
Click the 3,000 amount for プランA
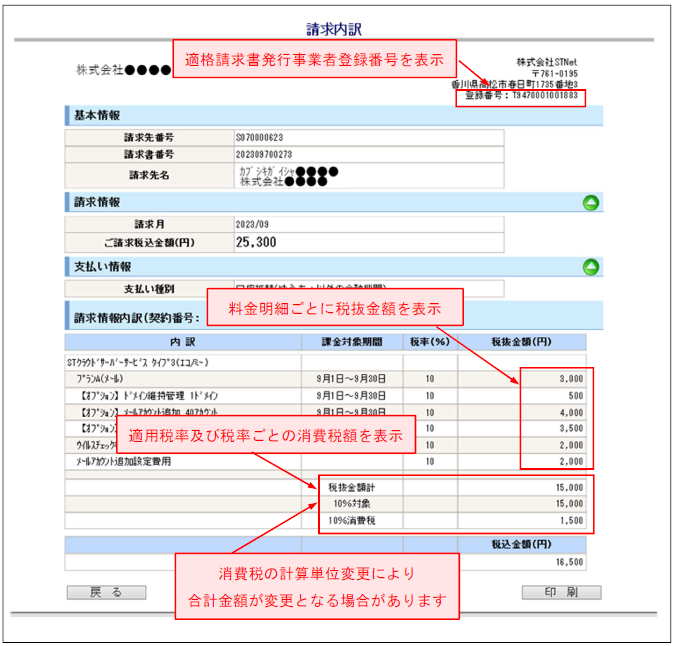tap(571, 379)
